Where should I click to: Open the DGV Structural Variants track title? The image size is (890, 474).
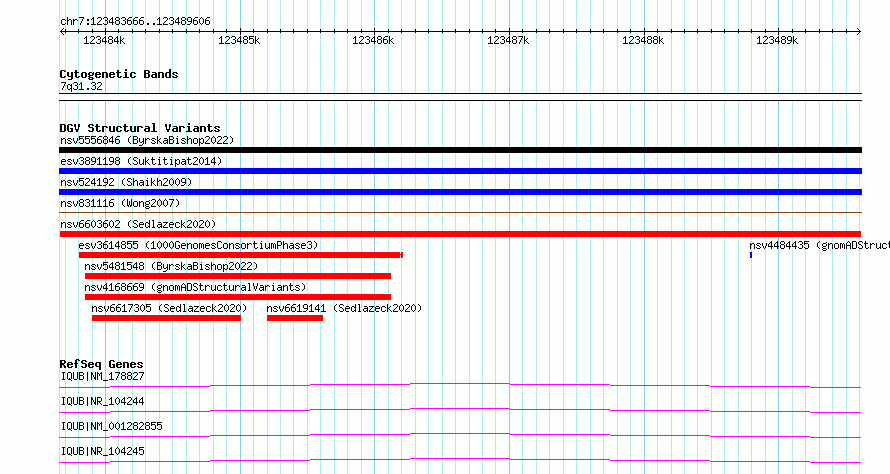coord(140,128)
